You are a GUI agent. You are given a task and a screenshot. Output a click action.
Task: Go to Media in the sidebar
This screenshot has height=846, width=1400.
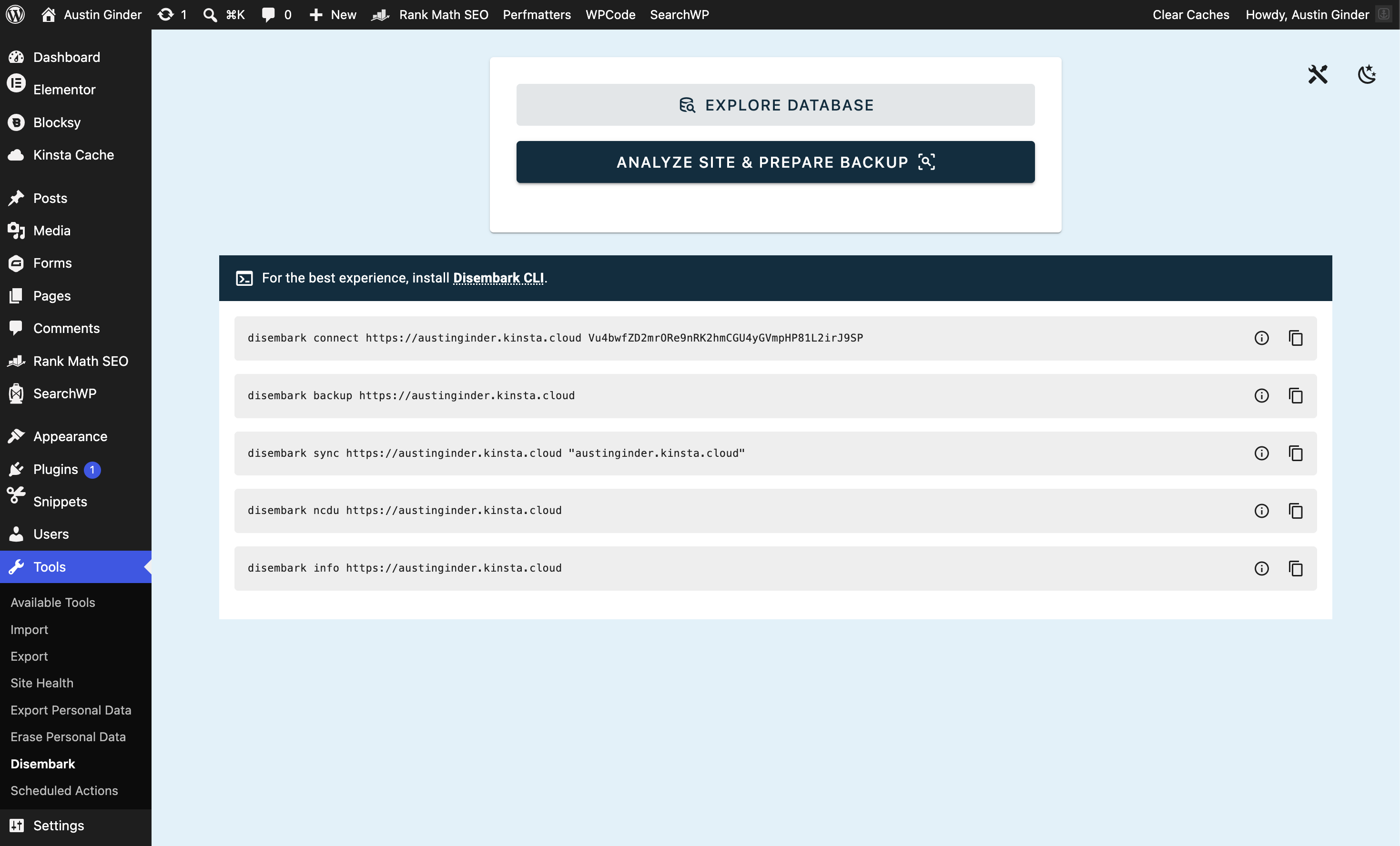coord(76,230)
